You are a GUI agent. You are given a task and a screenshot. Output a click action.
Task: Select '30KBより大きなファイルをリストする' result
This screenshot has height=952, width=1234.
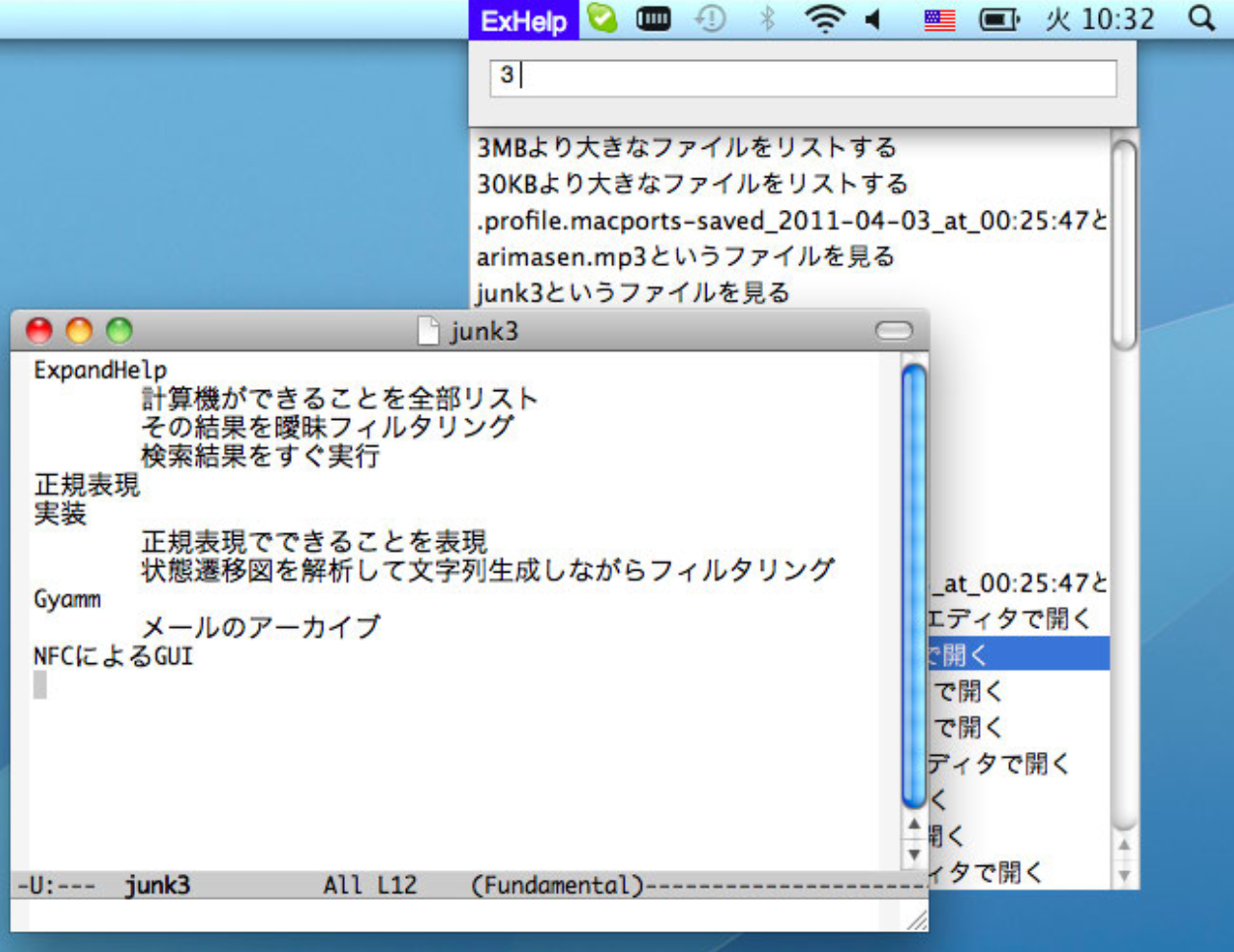coord(693,183)
